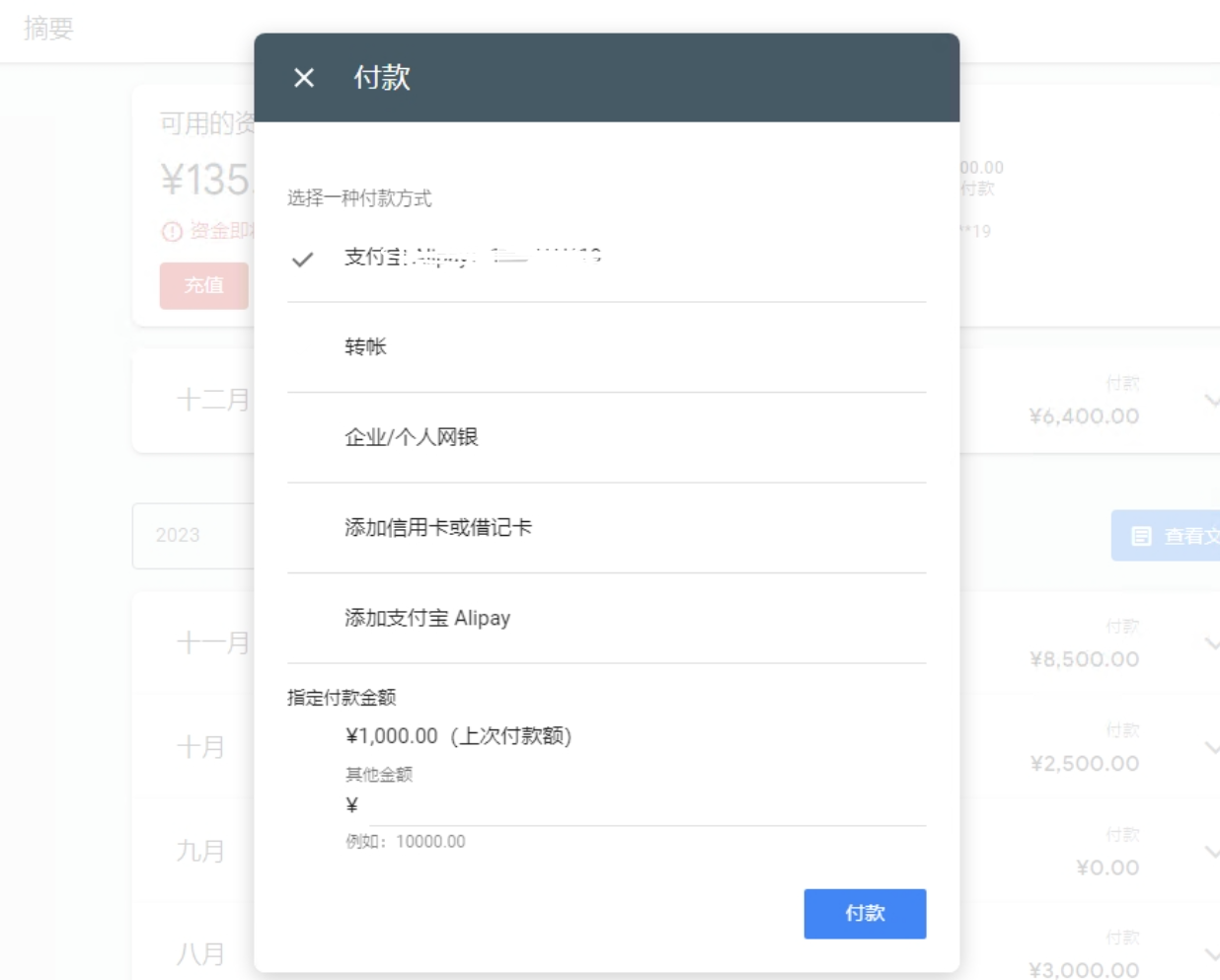Click the 查看文 documents button

pyautogui.click(x=1166, y=536)
